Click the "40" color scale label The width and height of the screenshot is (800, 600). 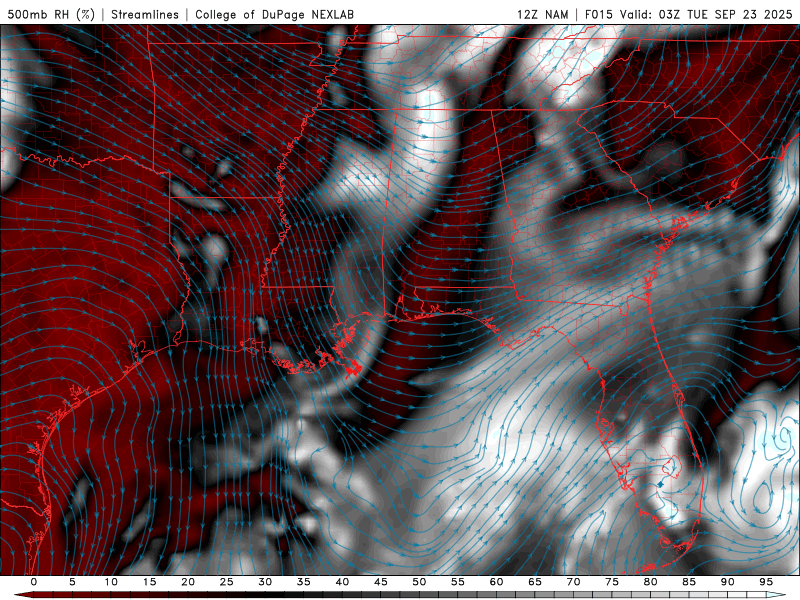pyautogui.click(x=342, y=582)
